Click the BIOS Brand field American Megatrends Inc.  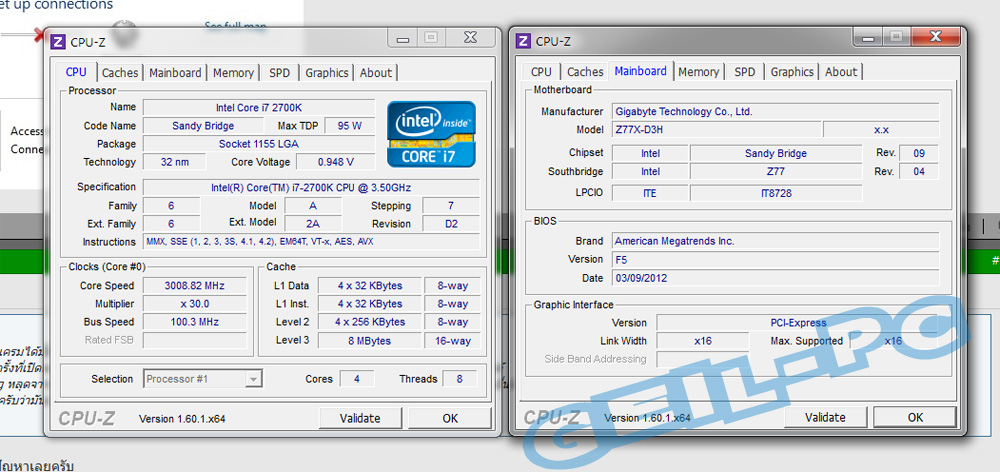coord(776,241)
